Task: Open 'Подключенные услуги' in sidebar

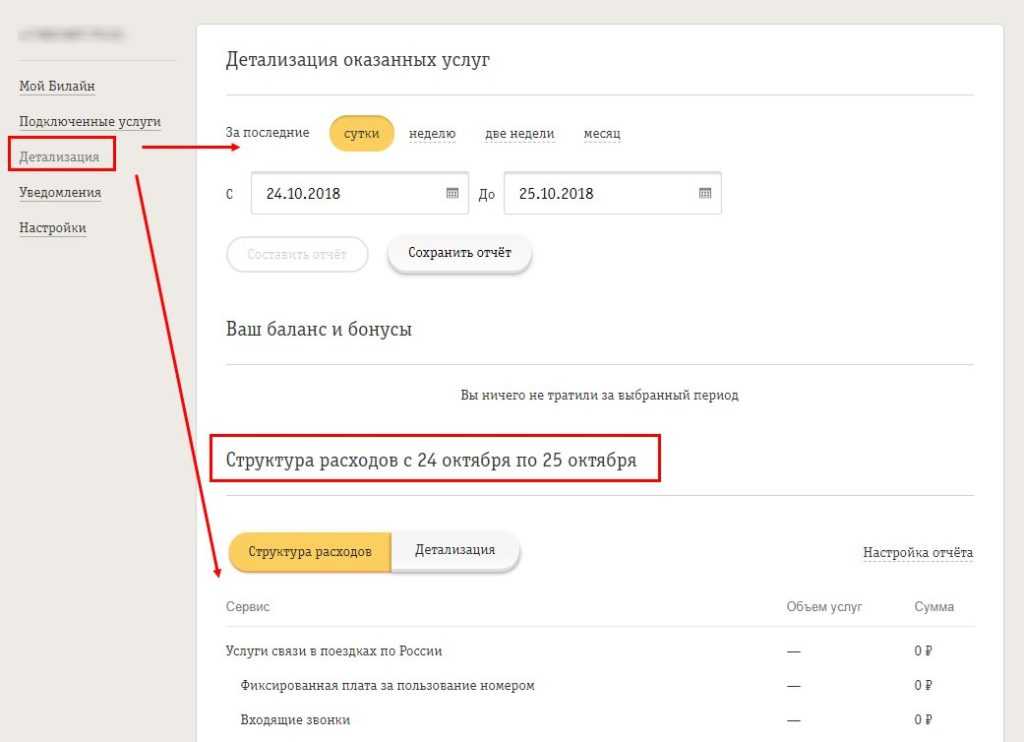Action: [x=90, y=121]
